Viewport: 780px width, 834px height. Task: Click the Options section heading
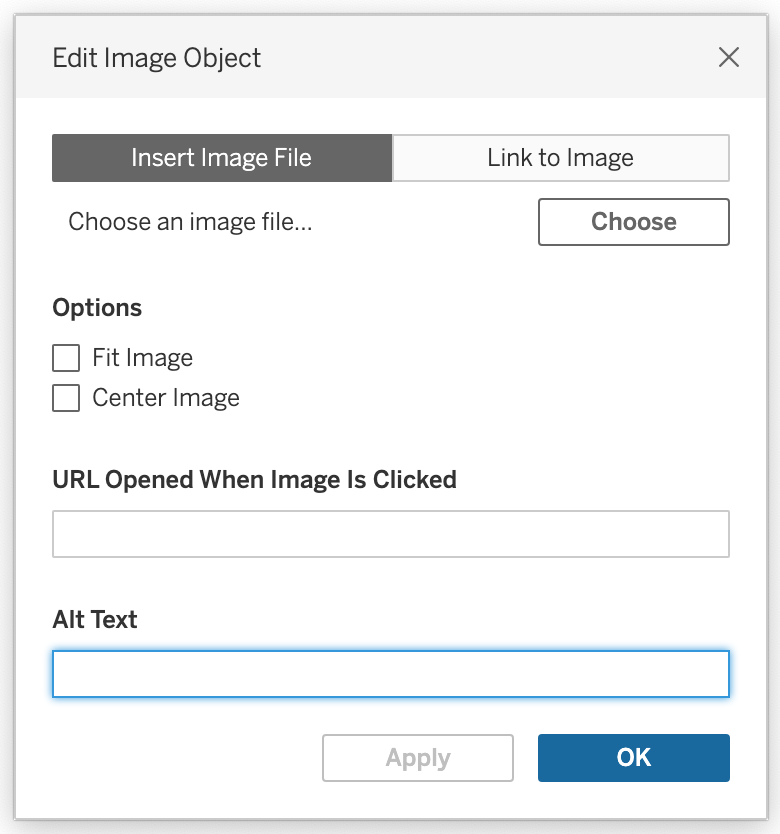pos(97,308)
